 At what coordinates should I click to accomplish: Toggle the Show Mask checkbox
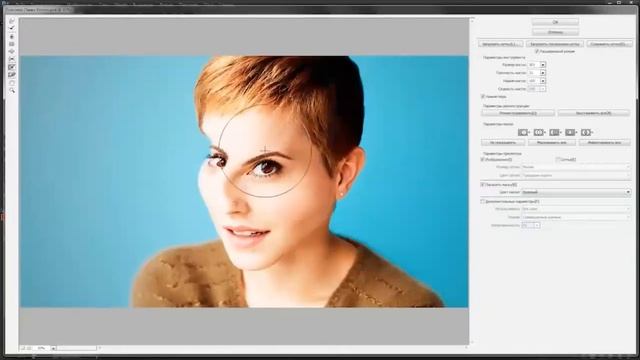[x=483, y=184]
